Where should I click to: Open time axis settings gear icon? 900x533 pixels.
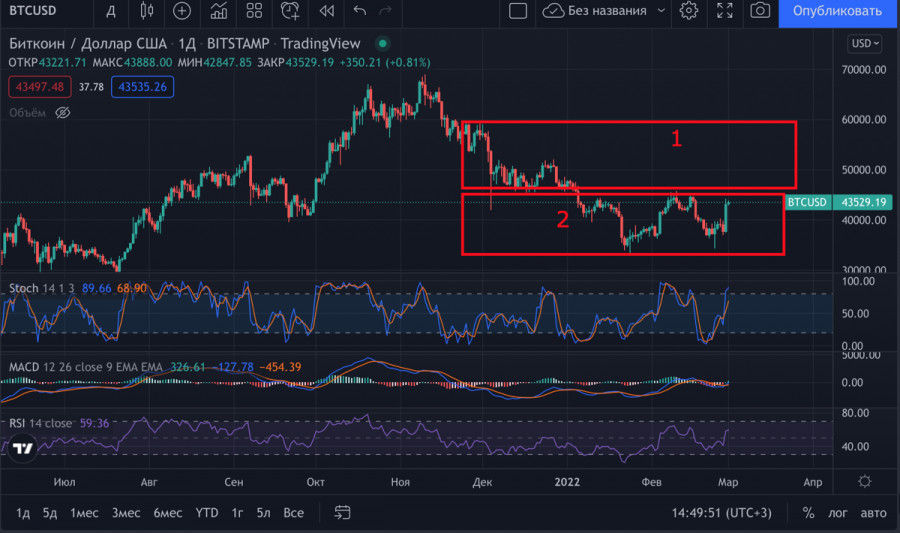click(x=864, y=481)
